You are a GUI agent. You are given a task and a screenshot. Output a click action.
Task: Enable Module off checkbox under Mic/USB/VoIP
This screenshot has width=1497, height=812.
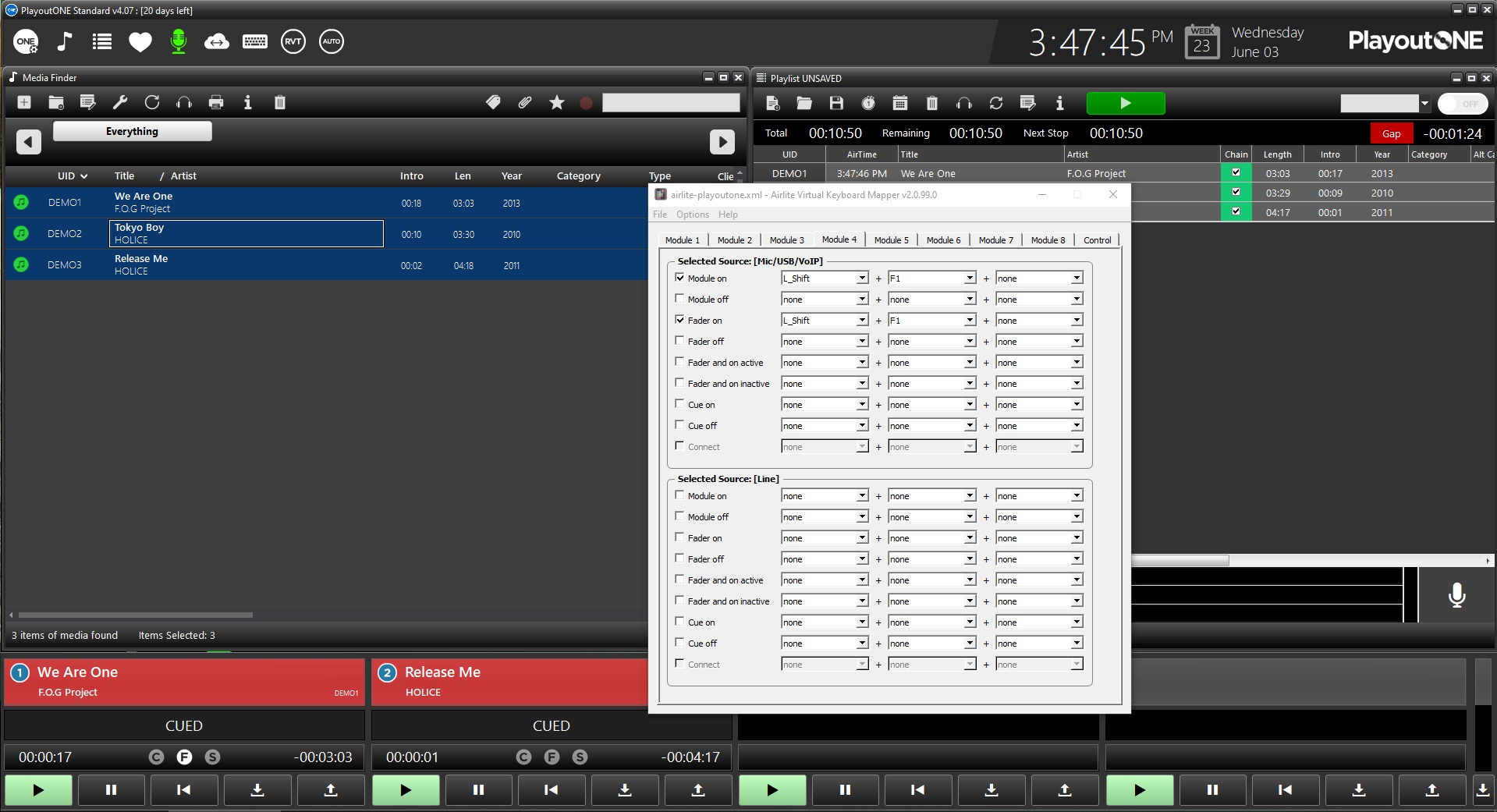[679, 299]
